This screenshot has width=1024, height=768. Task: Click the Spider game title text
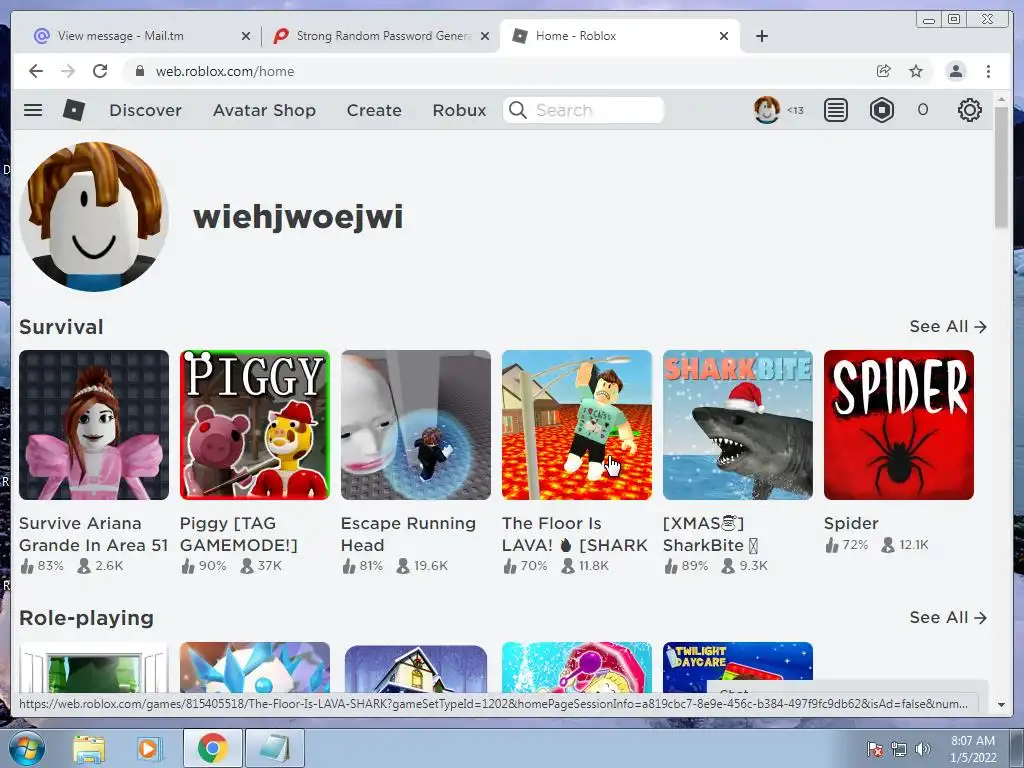pos(851,523)
